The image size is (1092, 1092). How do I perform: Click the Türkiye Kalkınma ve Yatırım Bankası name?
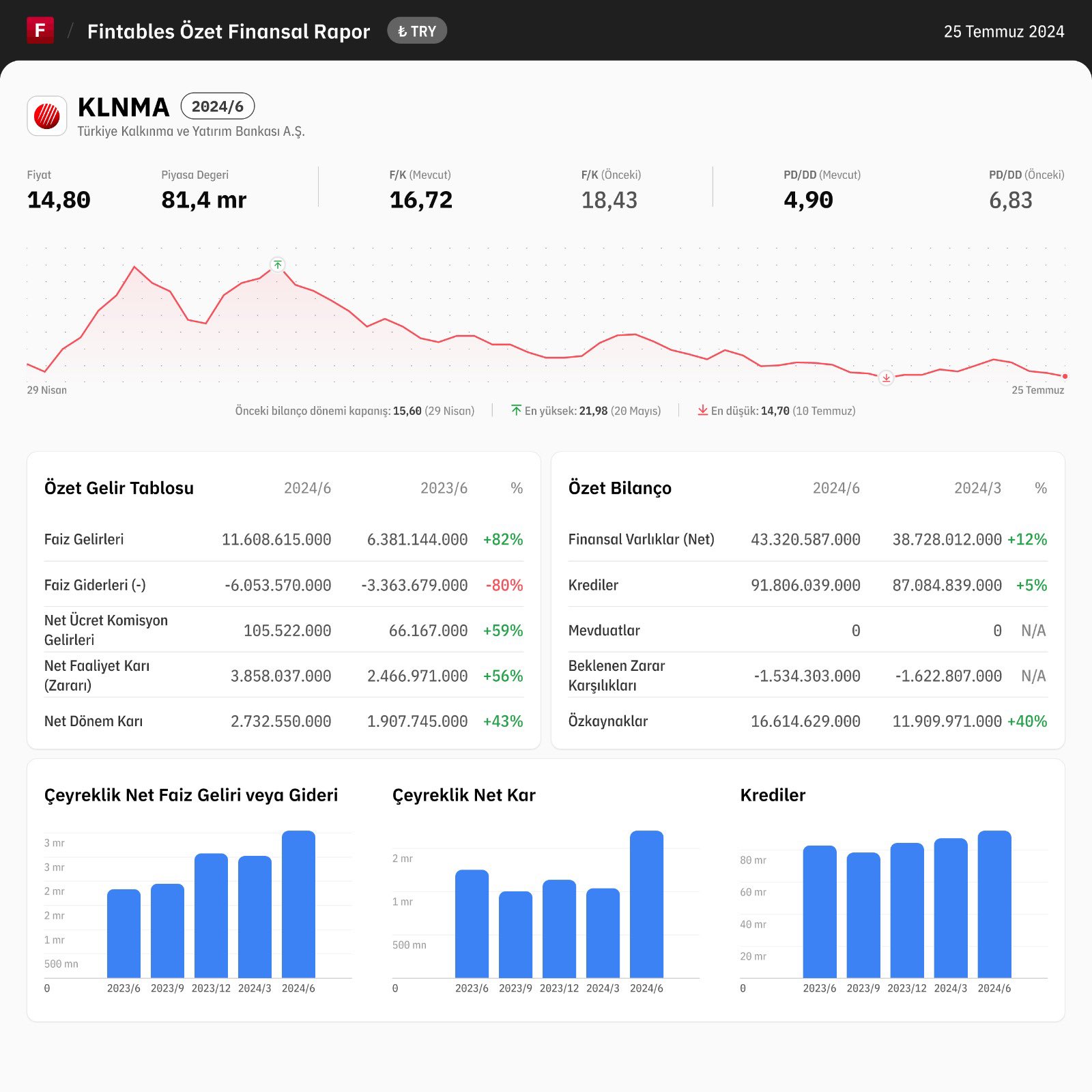191,131
